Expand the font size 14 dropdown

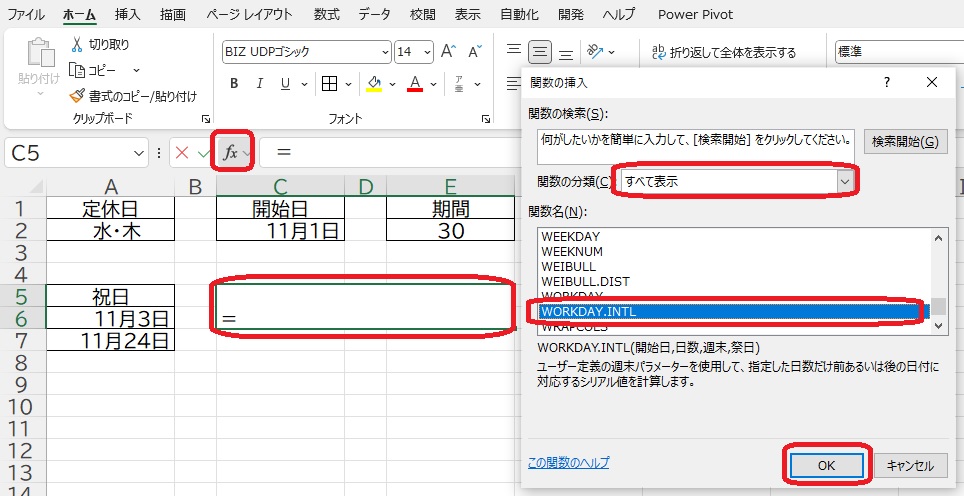(x=428, y=52)
